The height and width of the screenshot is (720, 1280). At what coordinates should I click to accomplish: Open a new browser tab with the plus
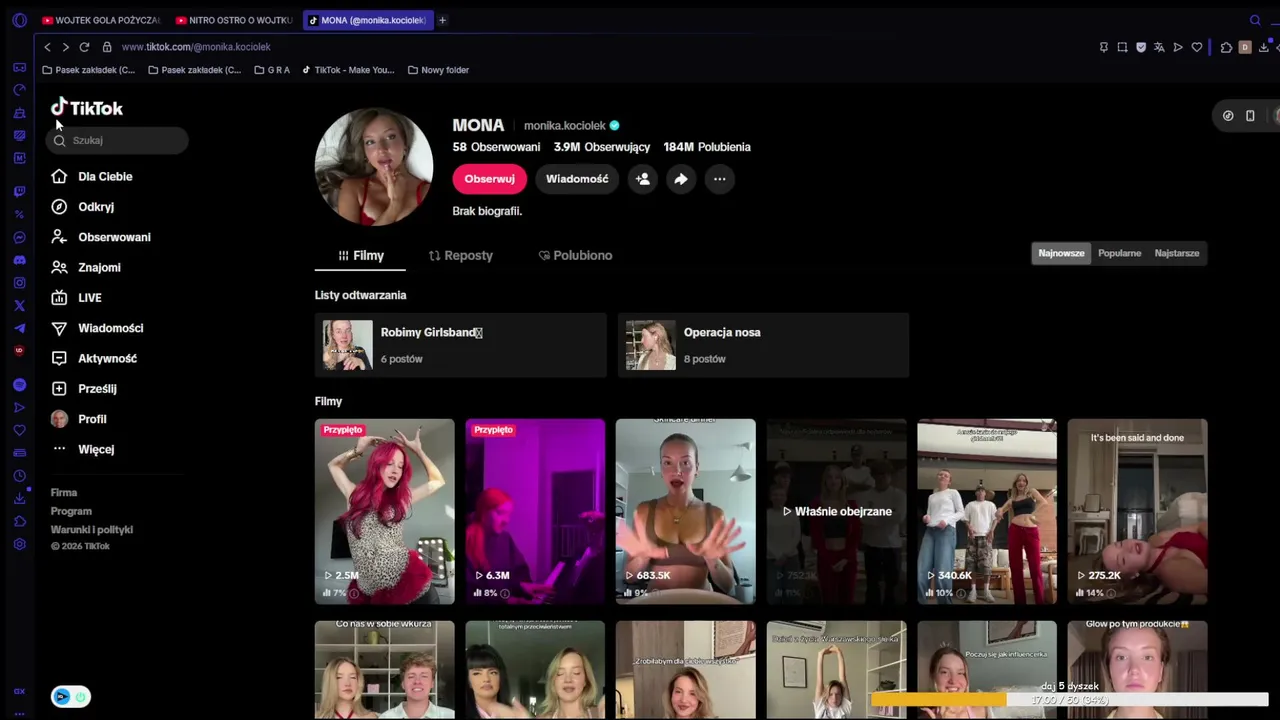tap(442, 20)
